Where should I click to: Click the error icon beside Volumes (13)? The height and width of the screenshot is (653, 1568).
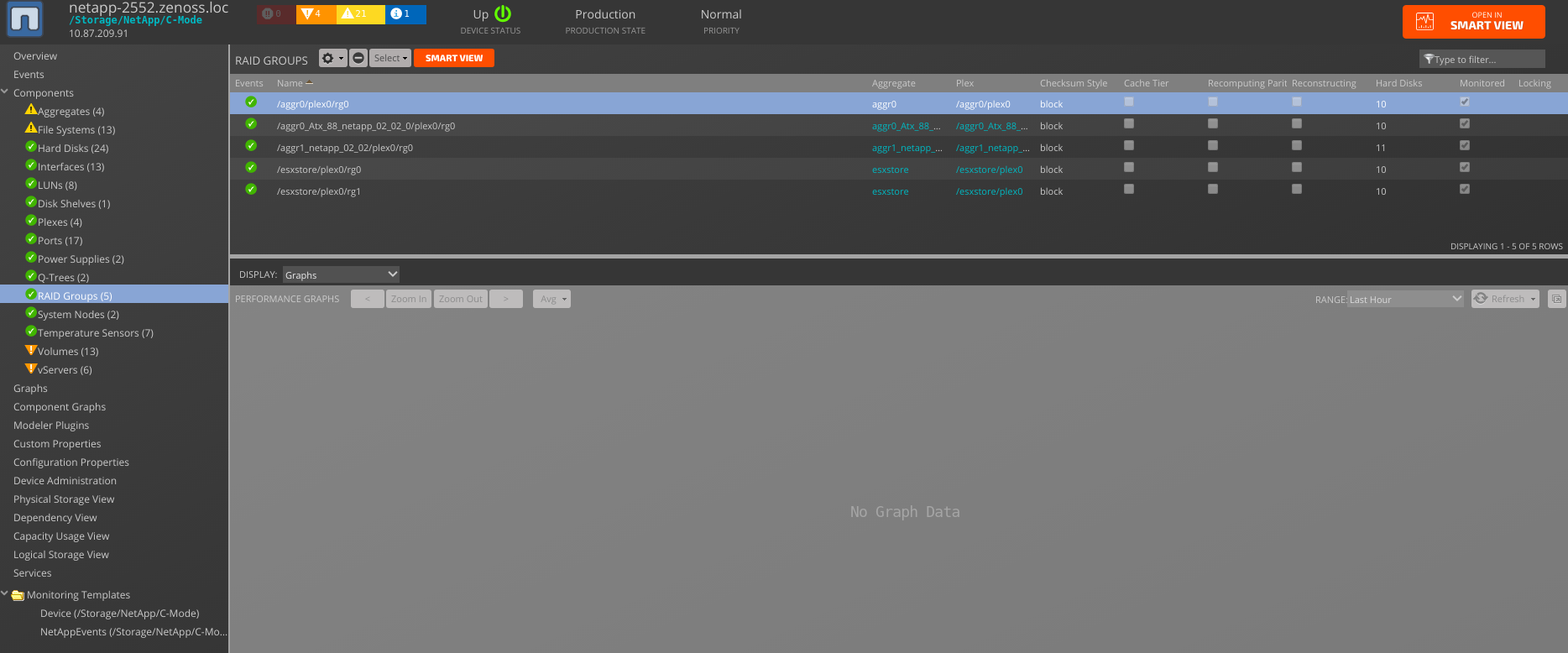coord(31,350)
